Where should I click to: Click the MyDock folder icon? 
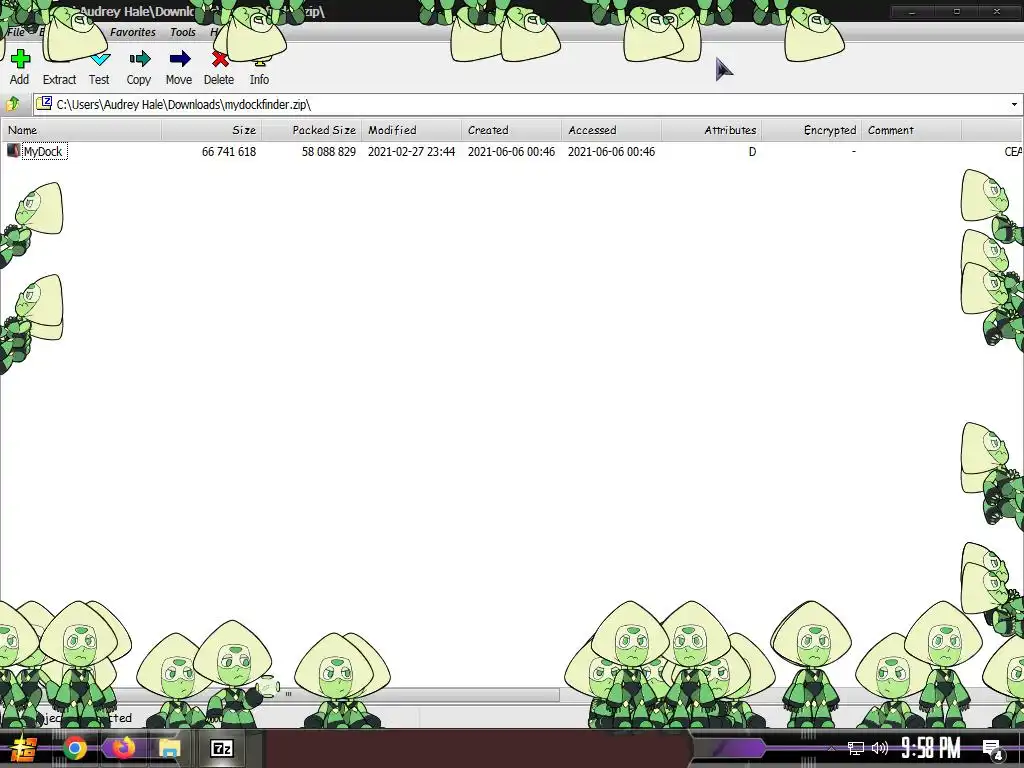click(13, 151)
